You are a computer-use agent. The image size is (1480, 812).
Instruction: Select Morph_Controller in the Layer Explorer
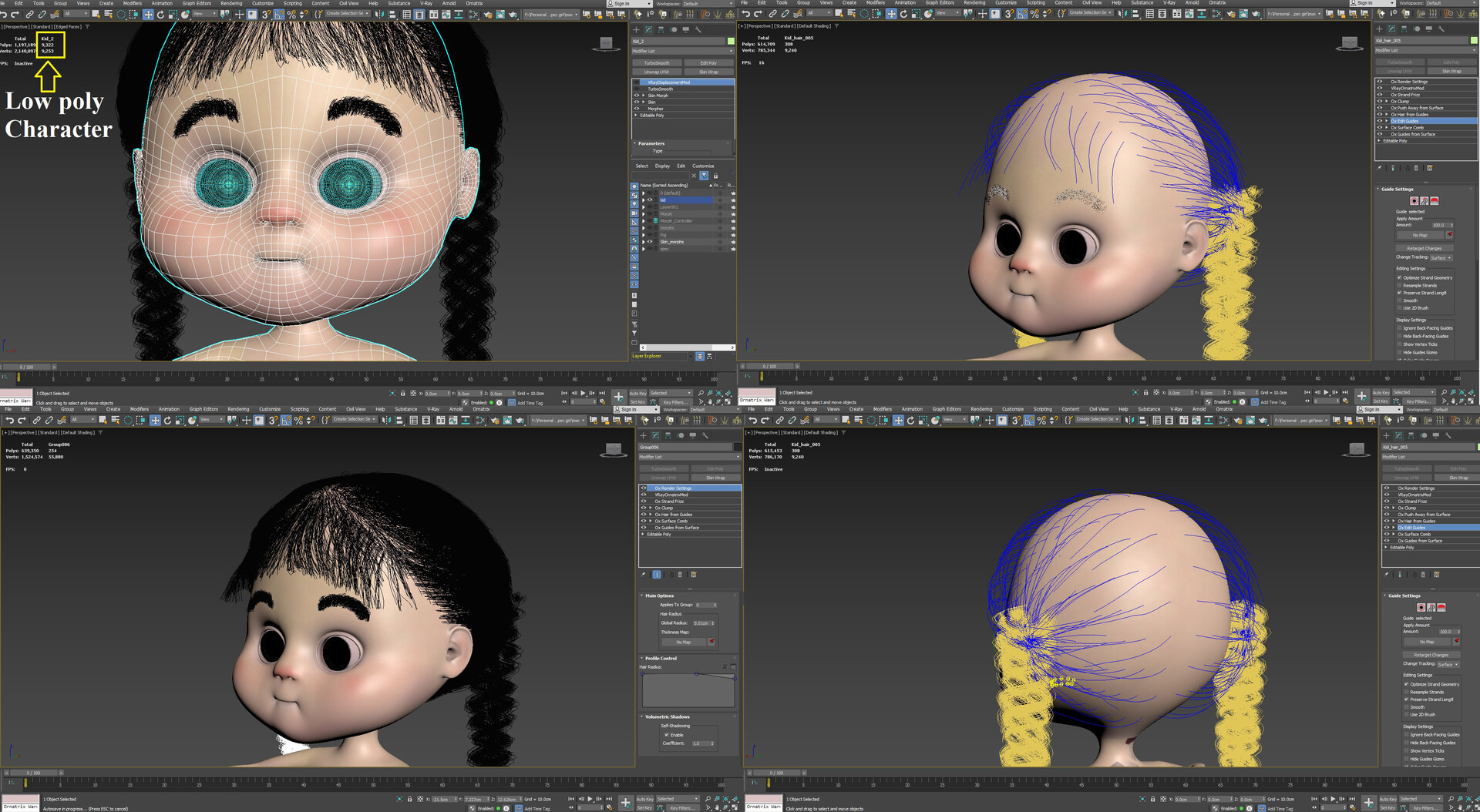677,221
